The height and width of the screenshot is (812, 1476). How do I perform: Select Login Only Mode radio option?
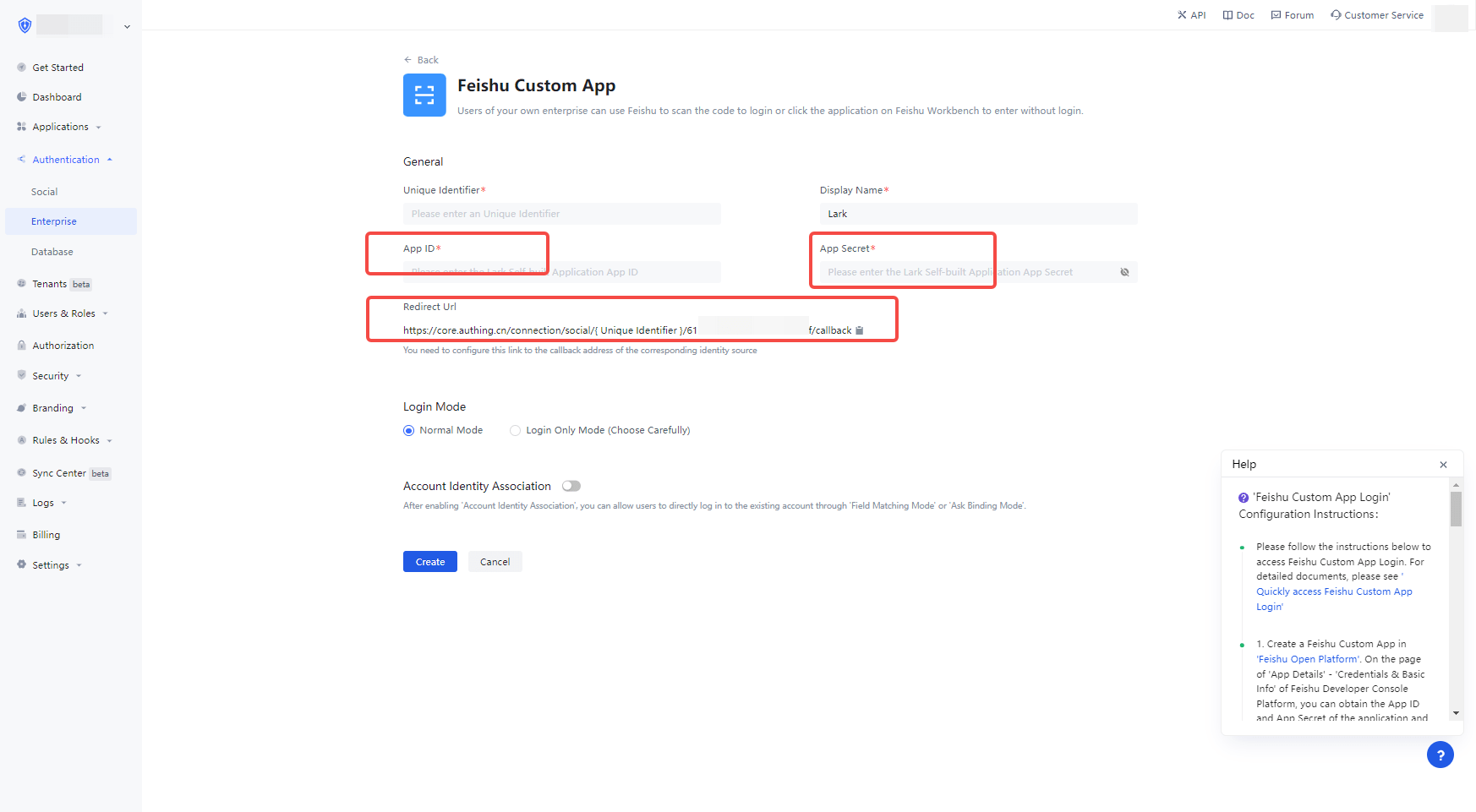click(515, 430)
